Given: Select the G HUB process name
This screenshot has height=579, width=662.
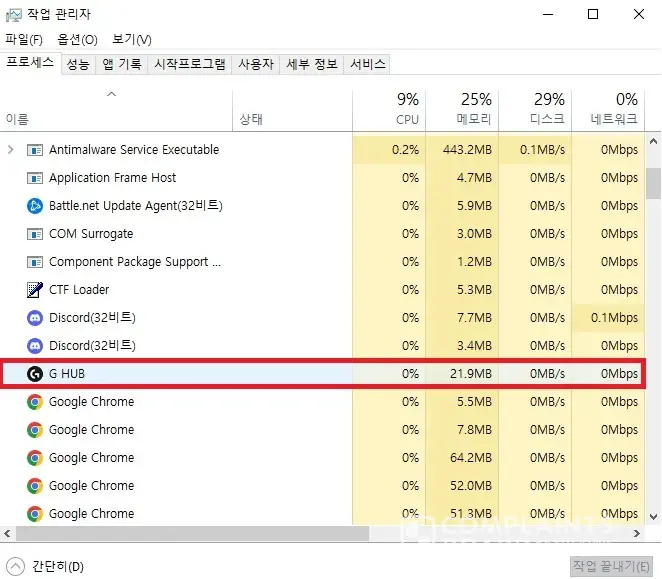Looking at the screenshot, I should (67, 374).
